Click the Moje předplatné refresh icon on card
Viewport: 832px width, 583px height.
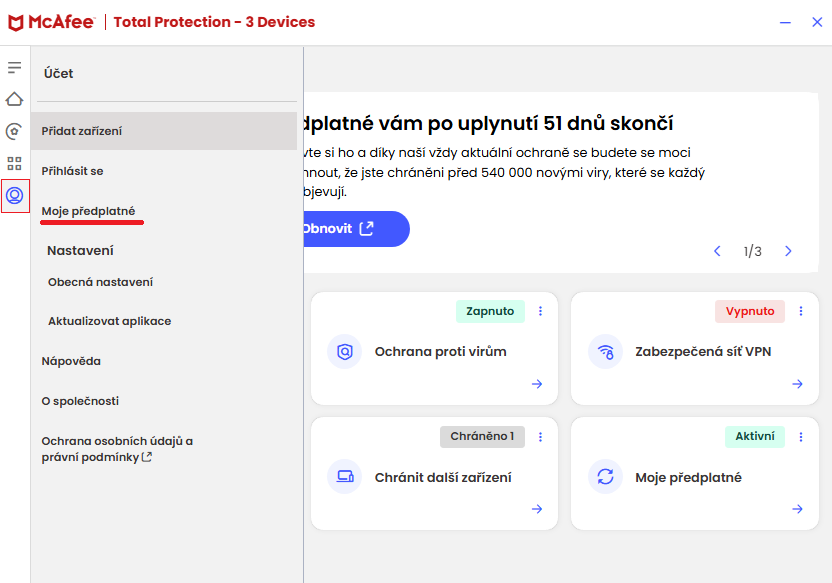[605, 476]
